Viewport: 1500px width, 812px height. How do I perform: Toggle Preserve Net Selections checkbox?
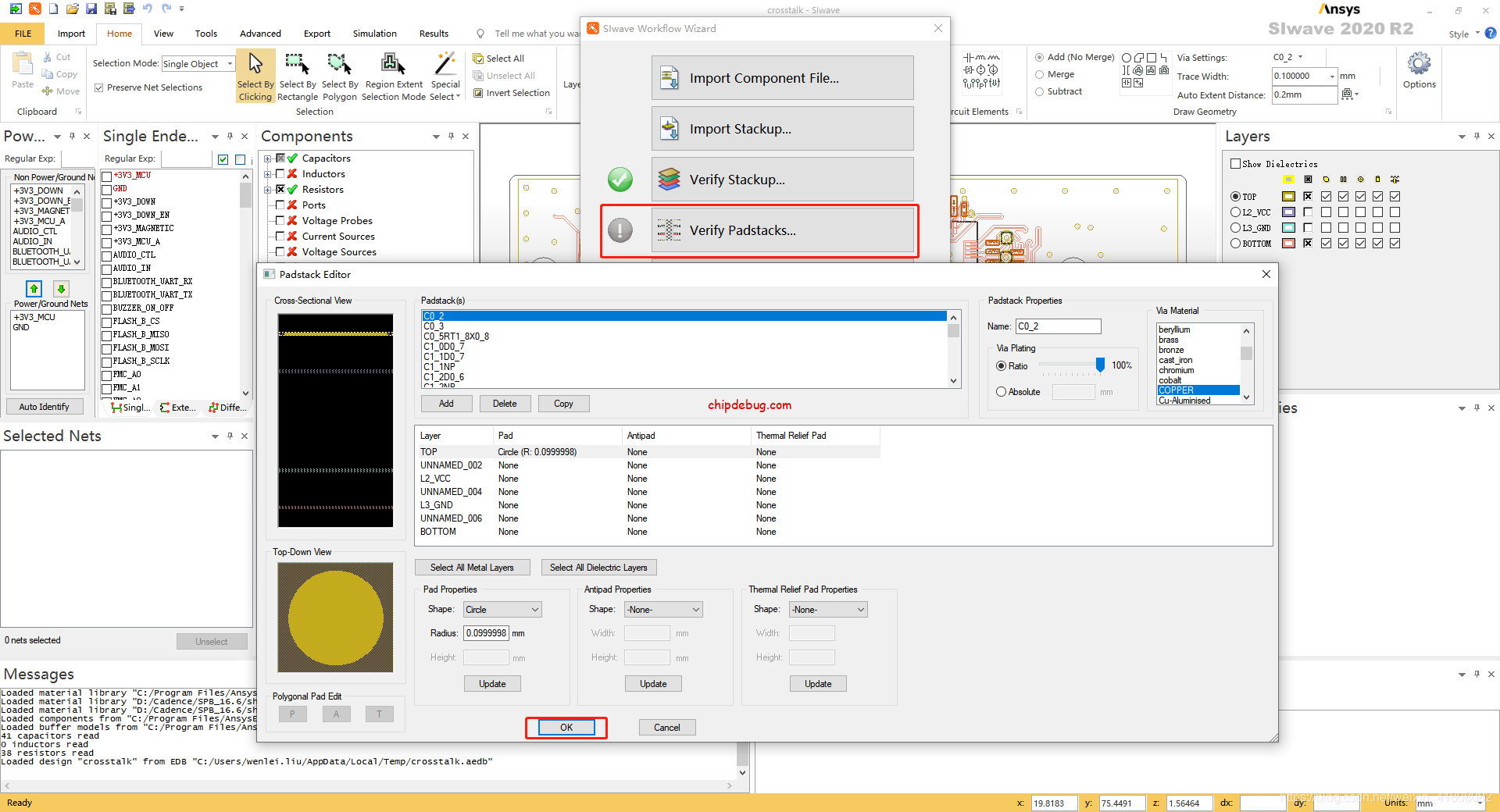(x=99, y=87)
